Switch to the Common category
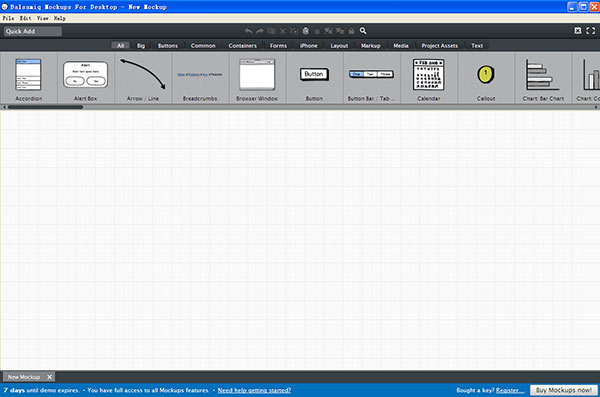This screenshot has width=600, height=397. [x=203, y=46]
